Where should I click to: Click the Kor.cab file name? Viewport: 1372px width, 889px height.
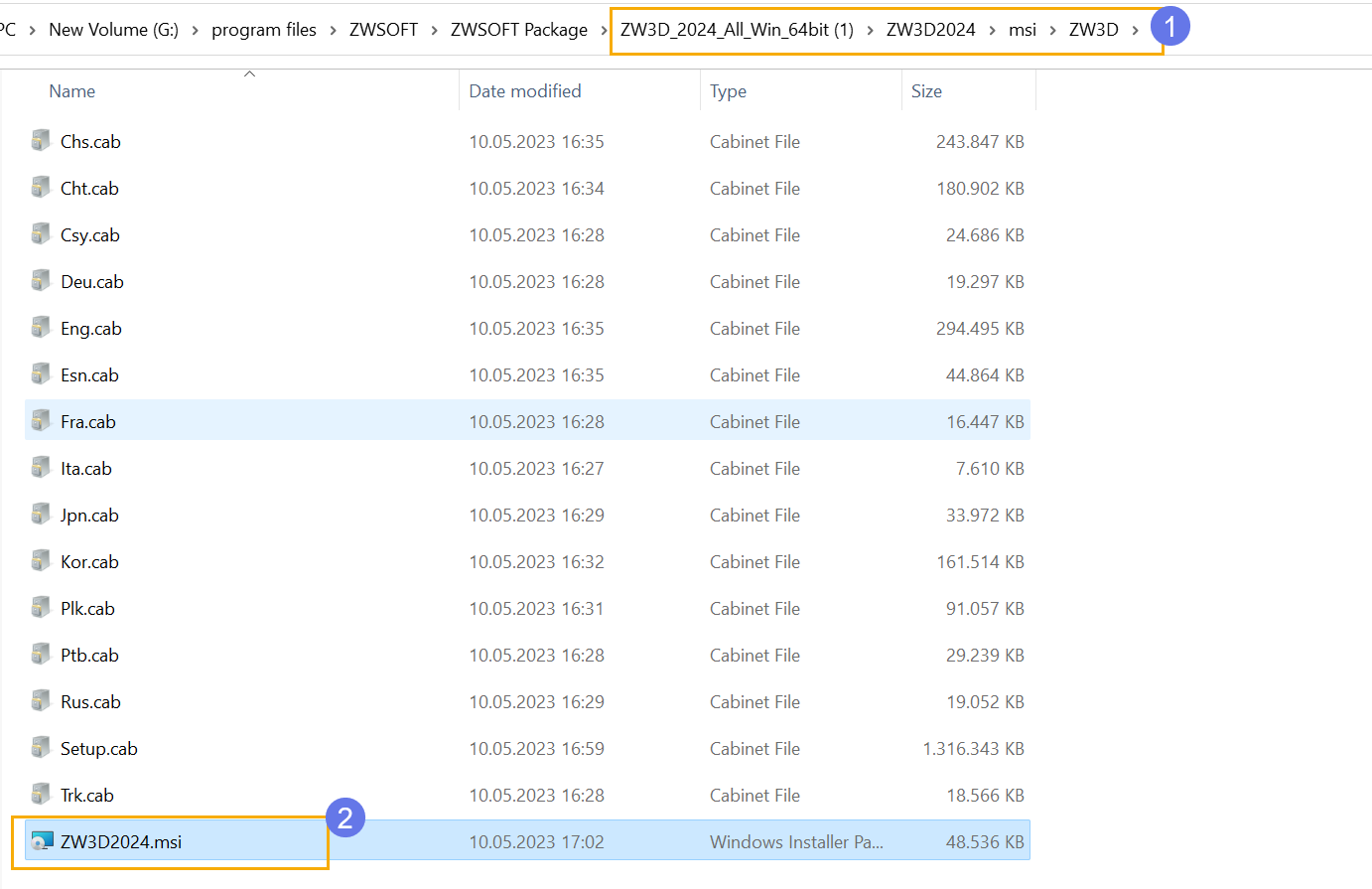click(89, 561)
